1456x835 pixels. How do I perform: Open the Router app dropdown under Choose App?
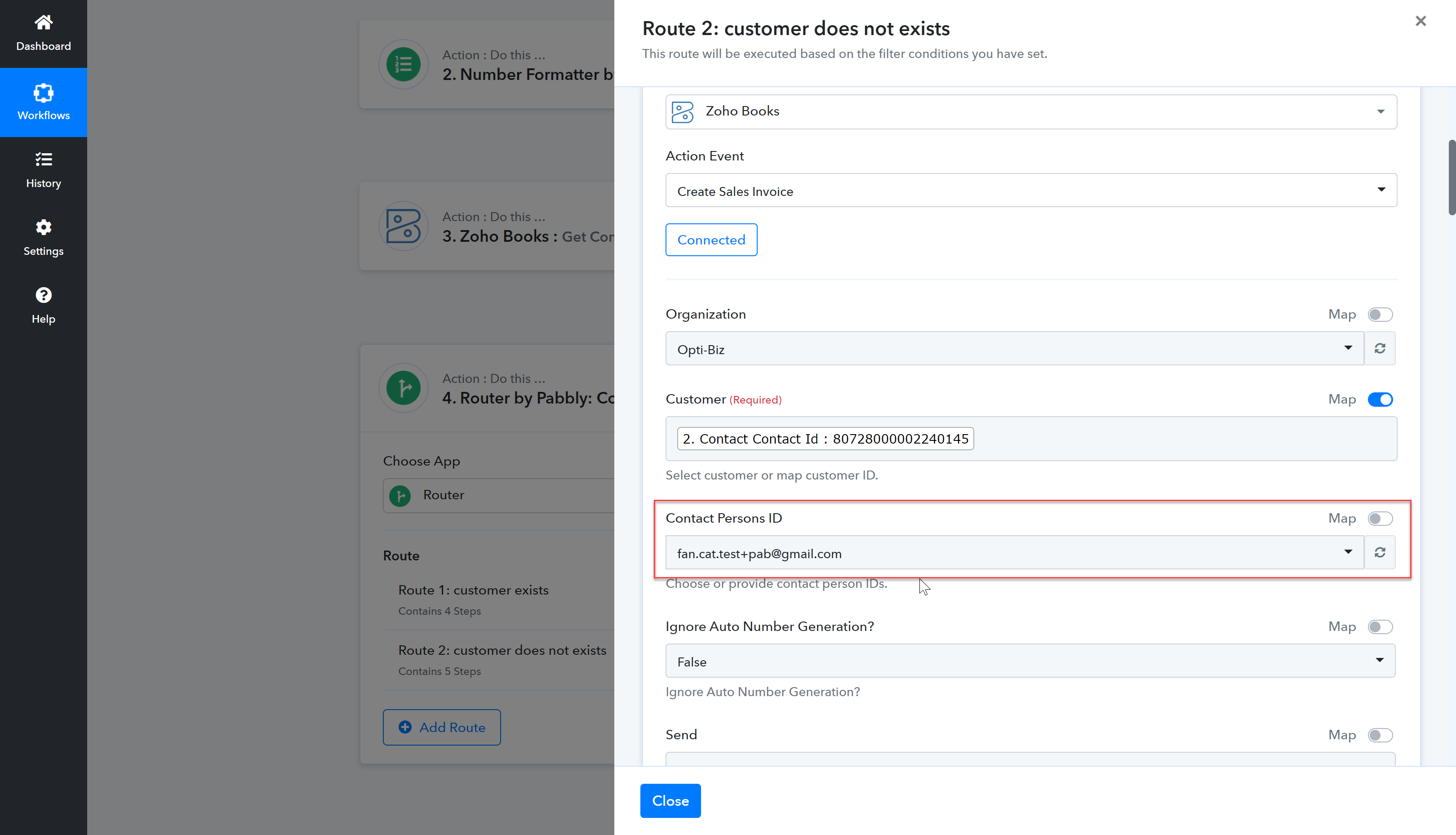[498, 496]
